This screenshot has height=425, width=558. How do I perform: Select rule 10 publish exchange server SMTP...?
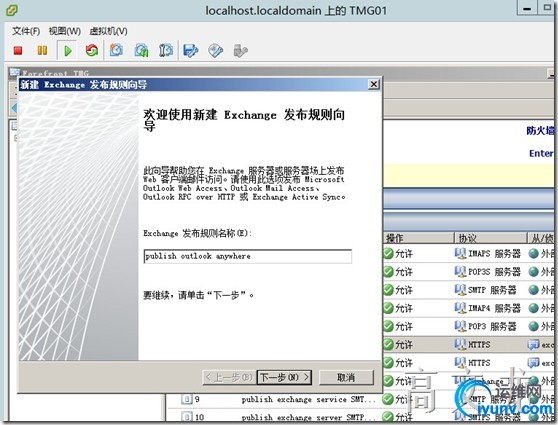point(308,417)
